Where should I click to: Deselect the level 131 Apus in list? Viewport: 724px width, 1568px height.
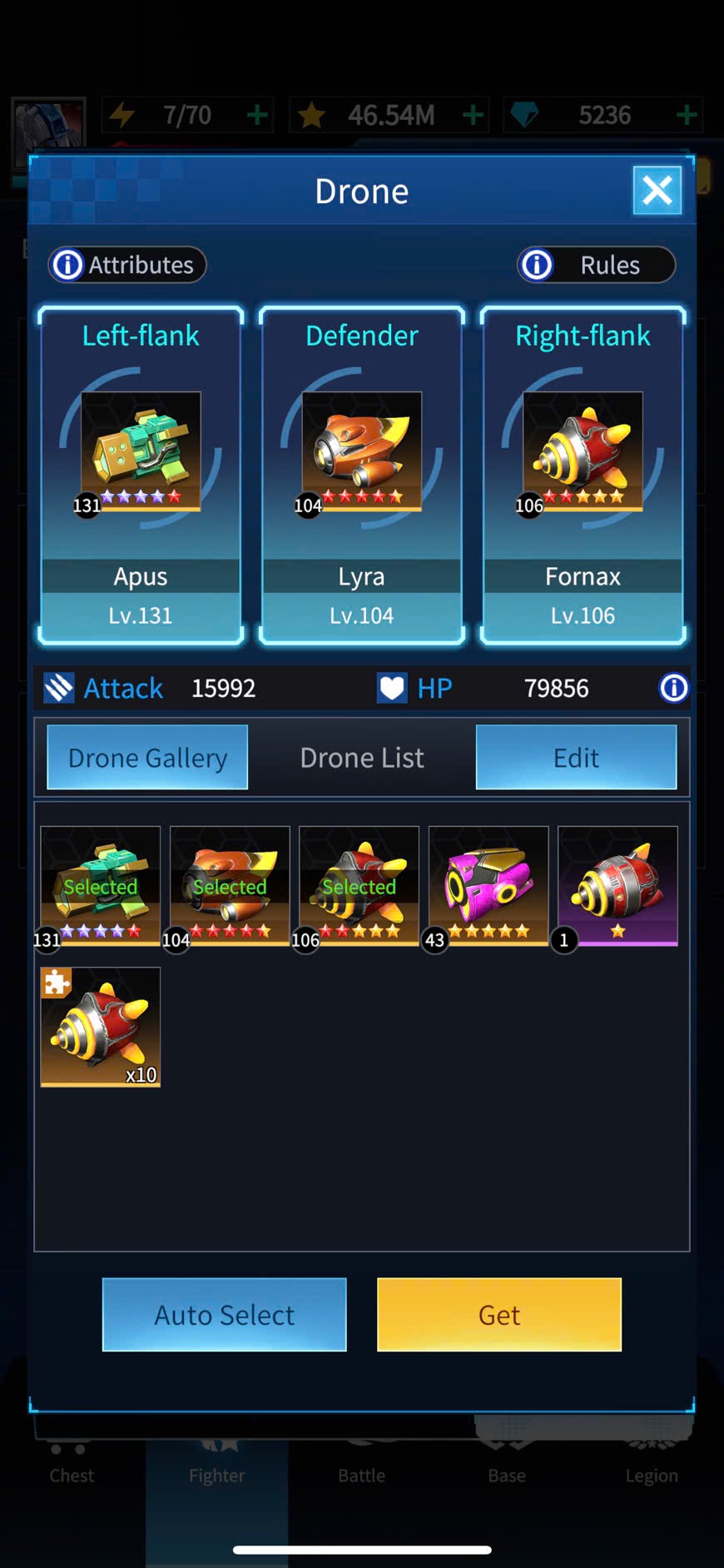(101, 886)
